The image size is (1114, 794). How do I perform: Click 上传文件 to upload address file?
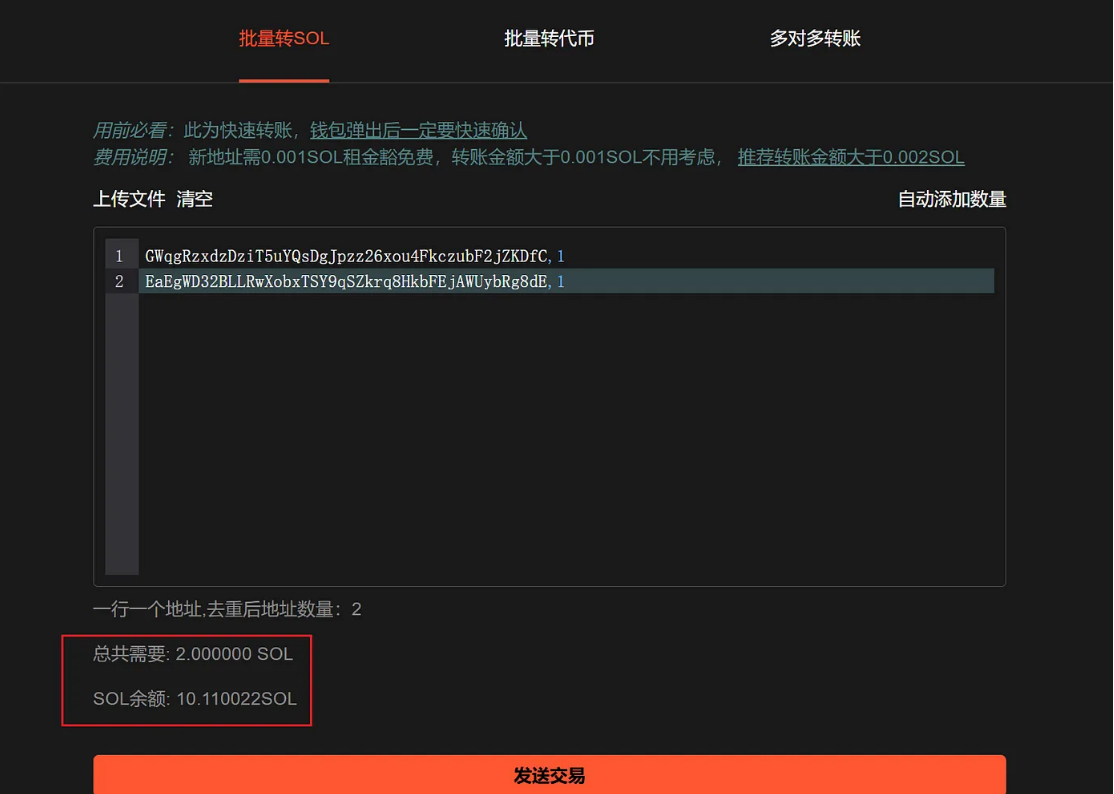129,199
